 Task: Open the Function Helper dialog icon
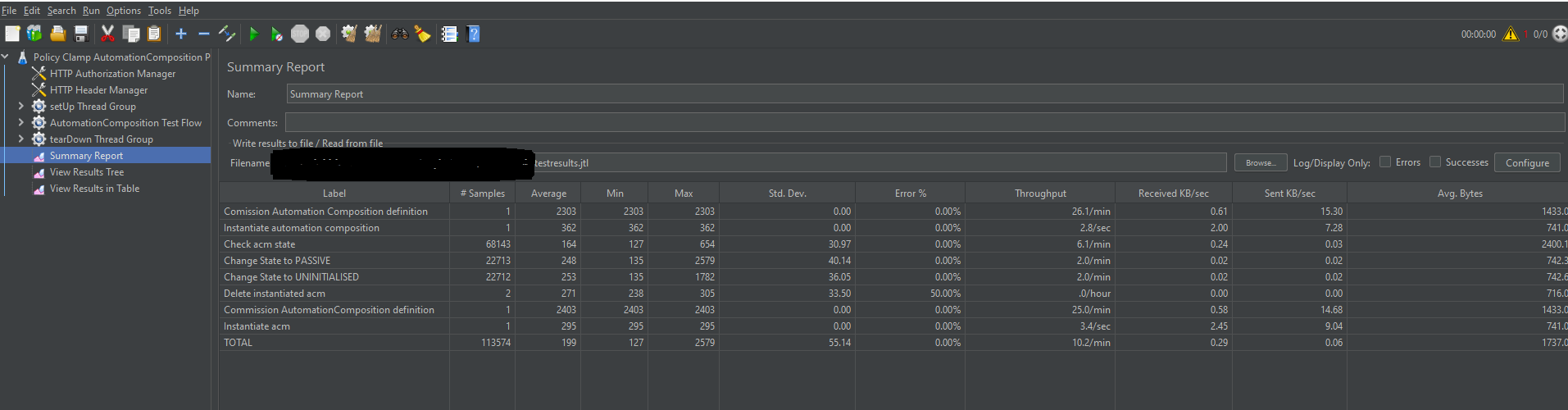[x=449, y=34]
